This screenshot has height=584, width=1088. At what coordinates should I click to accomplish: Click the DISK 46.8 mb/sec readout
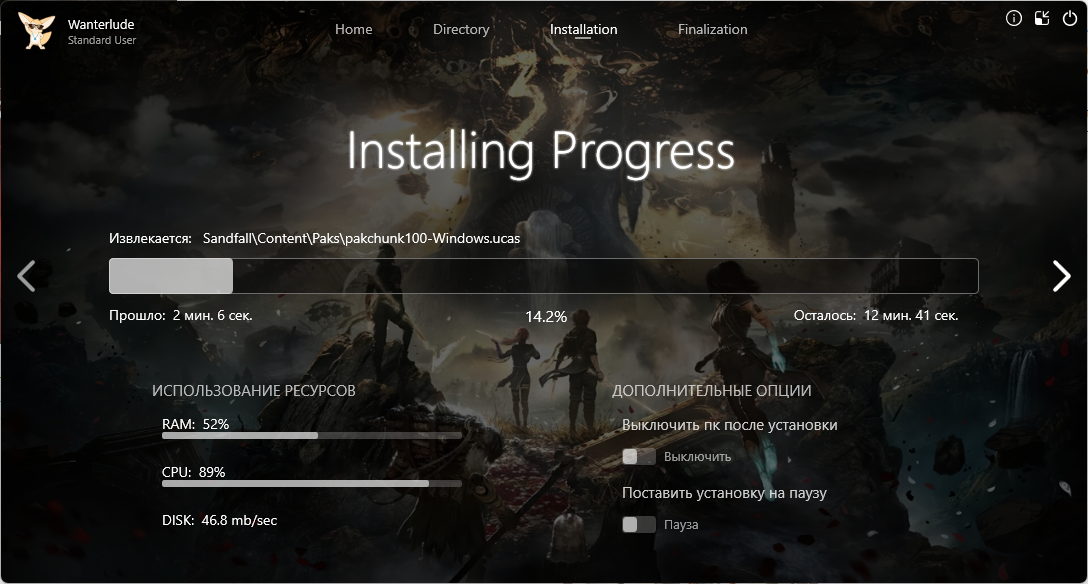tap(219, 520)
